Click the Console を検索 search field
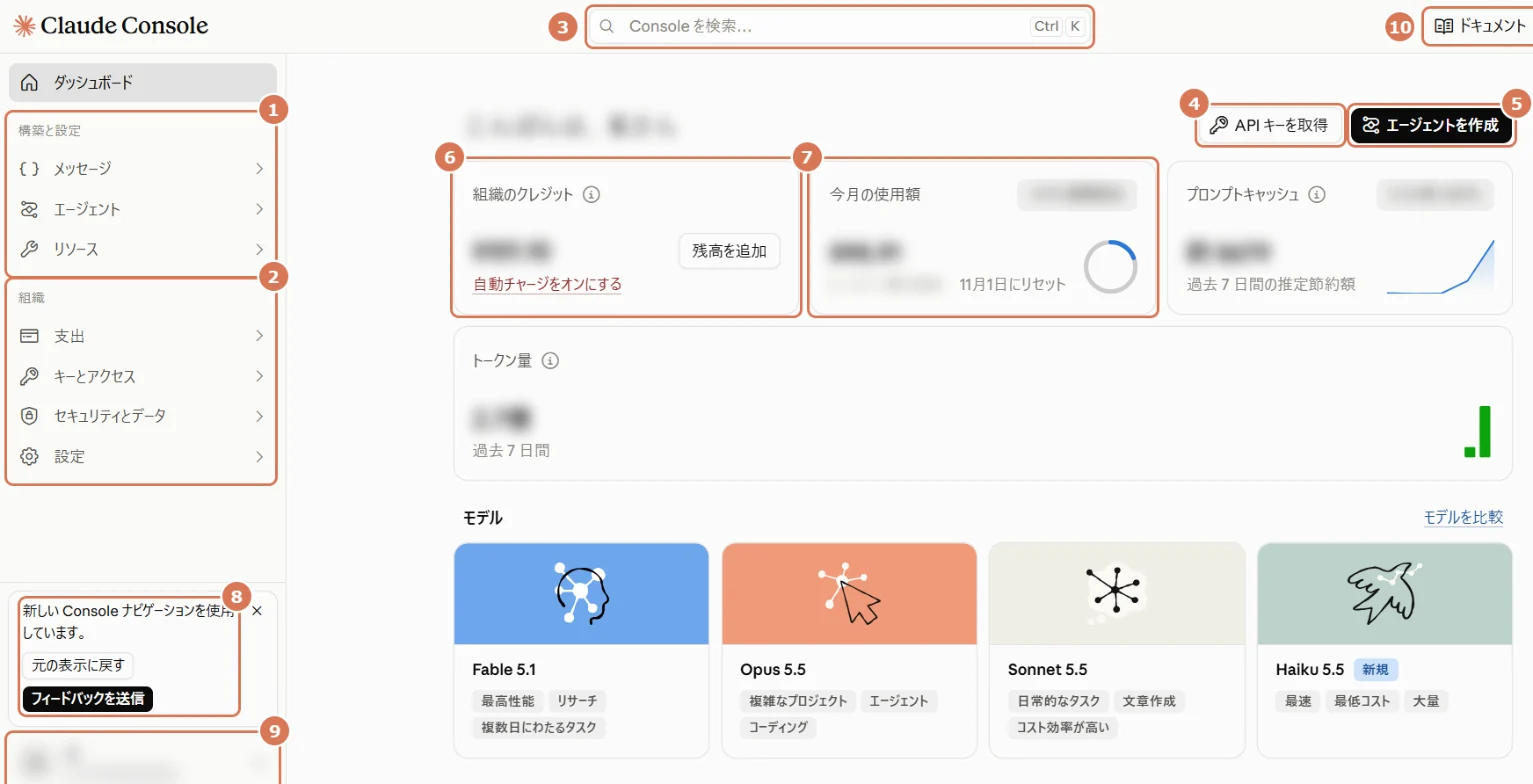 (840, 27)
